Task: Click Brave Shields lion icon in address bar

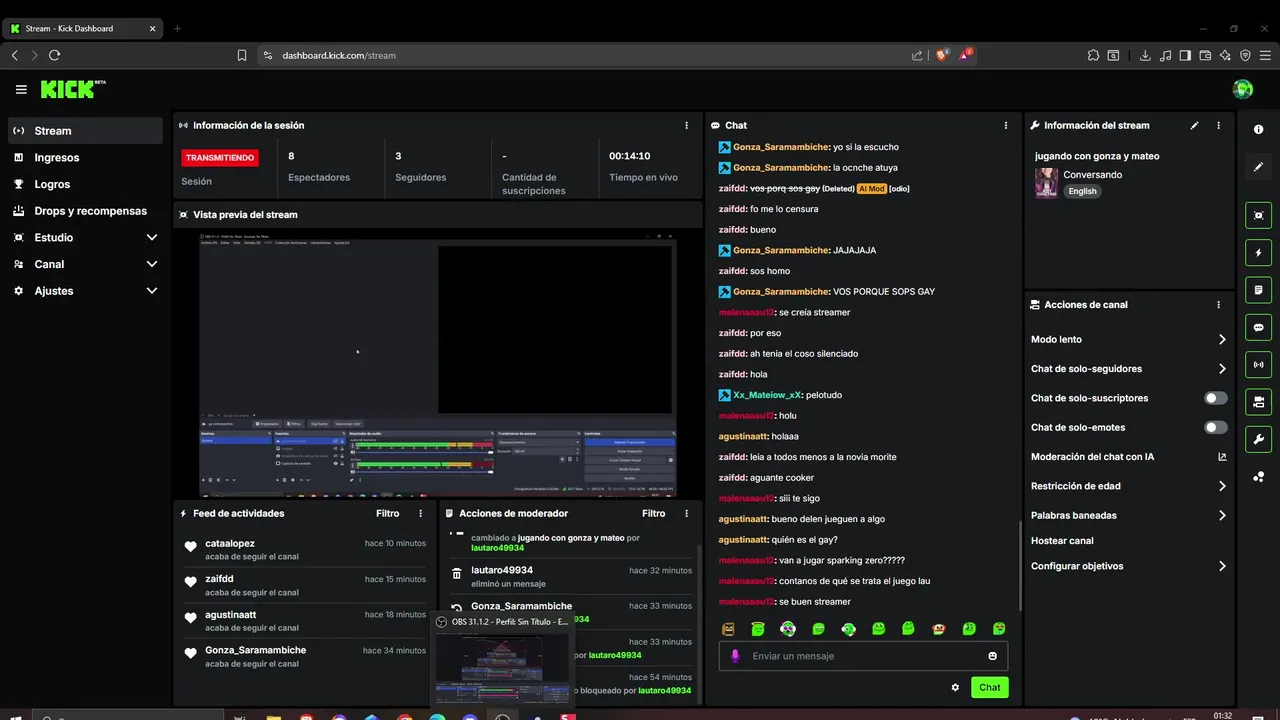Action: click(941, 55)
